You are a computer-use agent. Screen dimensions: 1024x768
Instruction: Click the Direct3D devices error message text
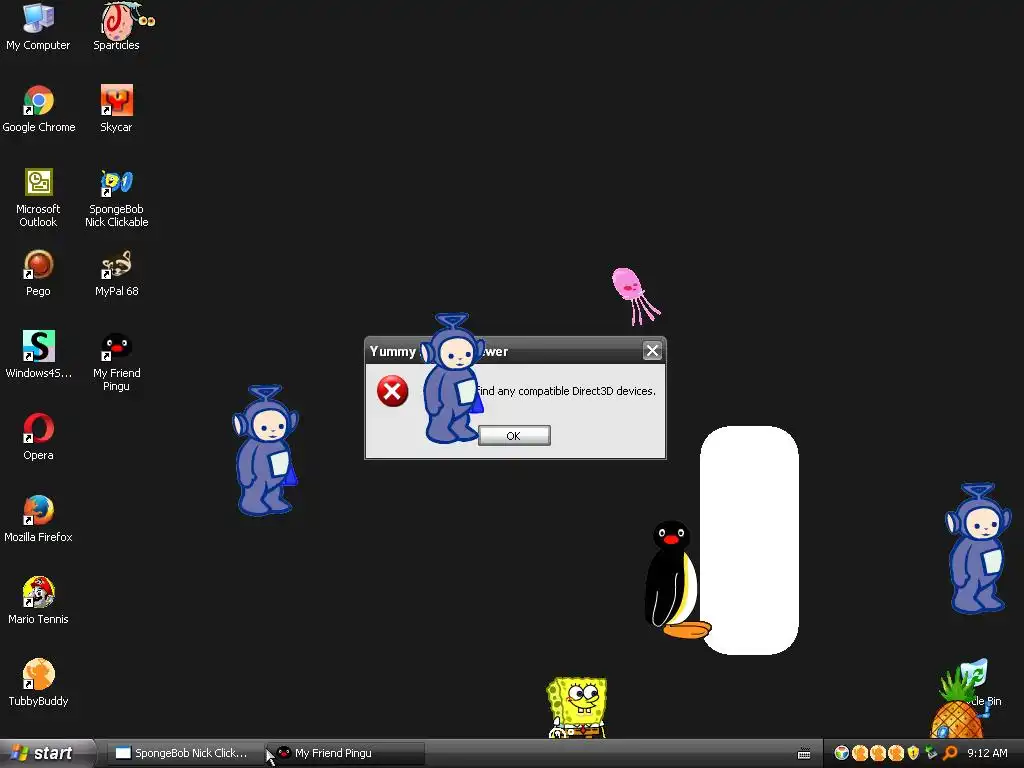pyautogui.click(x=566, y=391)
